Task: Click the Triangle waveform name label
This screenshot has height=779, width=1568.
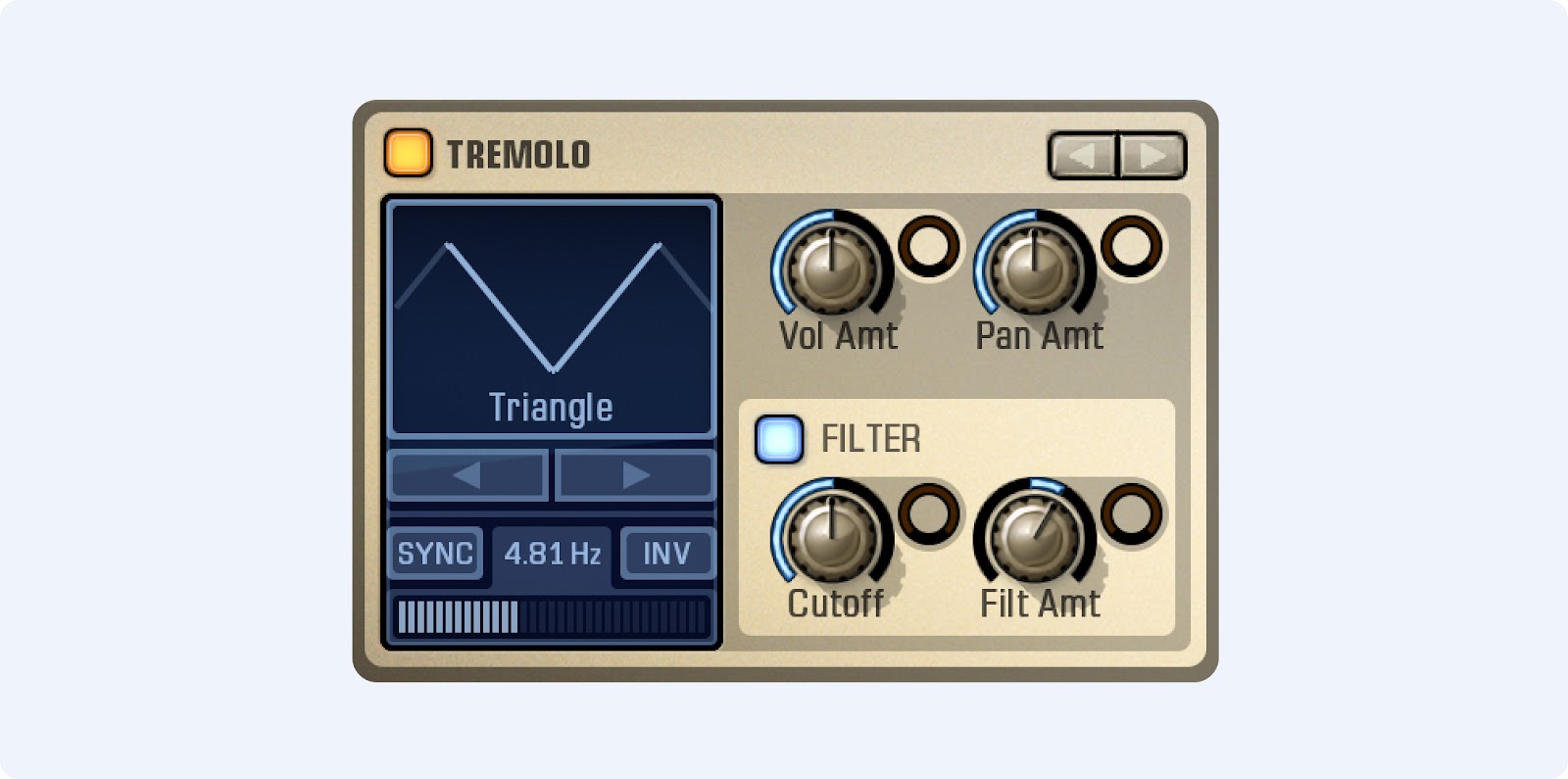Action: 552,408
